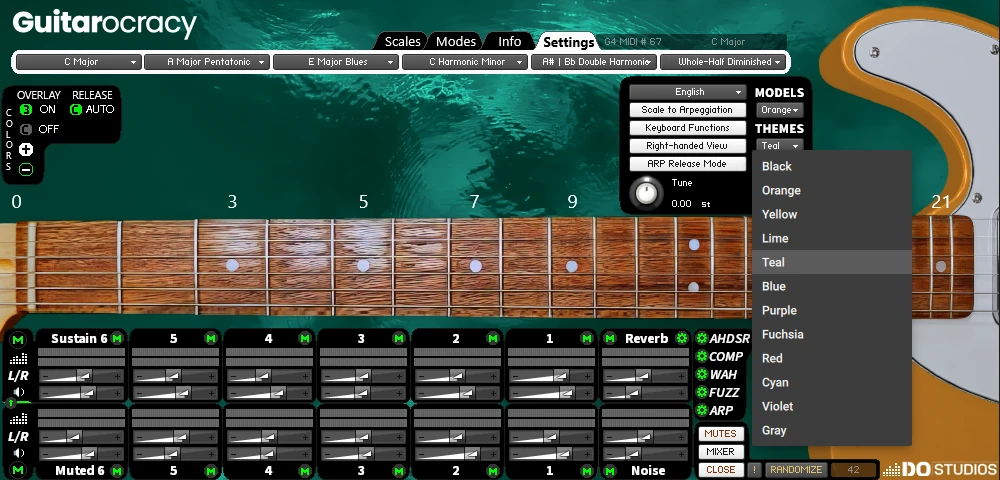Screen dimensions: 1000x480
Task: Switch to the Scales tab
Action: 402,41
